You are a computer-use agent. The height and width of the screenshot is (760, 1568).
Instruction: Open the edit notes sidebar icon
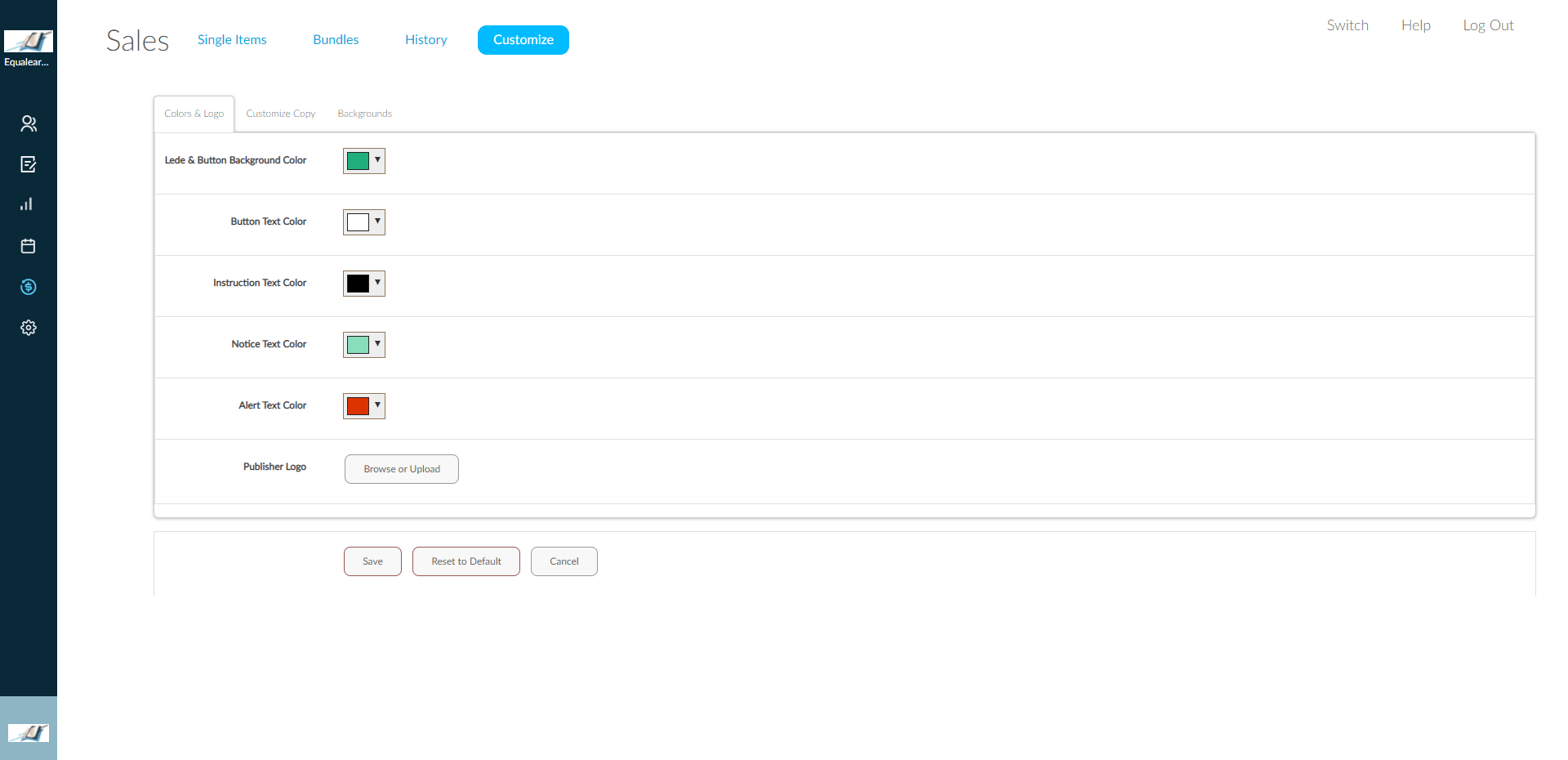(x=29, y=164)
